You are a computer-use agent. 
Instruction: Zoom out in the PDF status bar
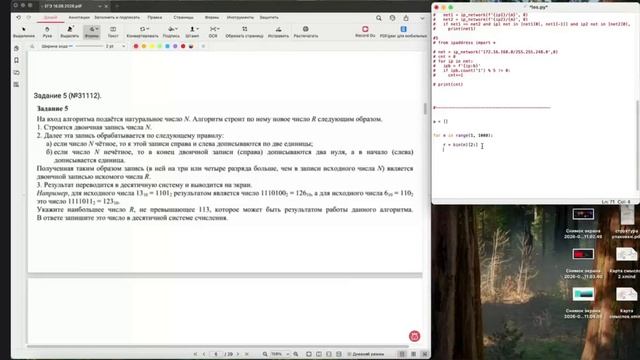[265, 354]
